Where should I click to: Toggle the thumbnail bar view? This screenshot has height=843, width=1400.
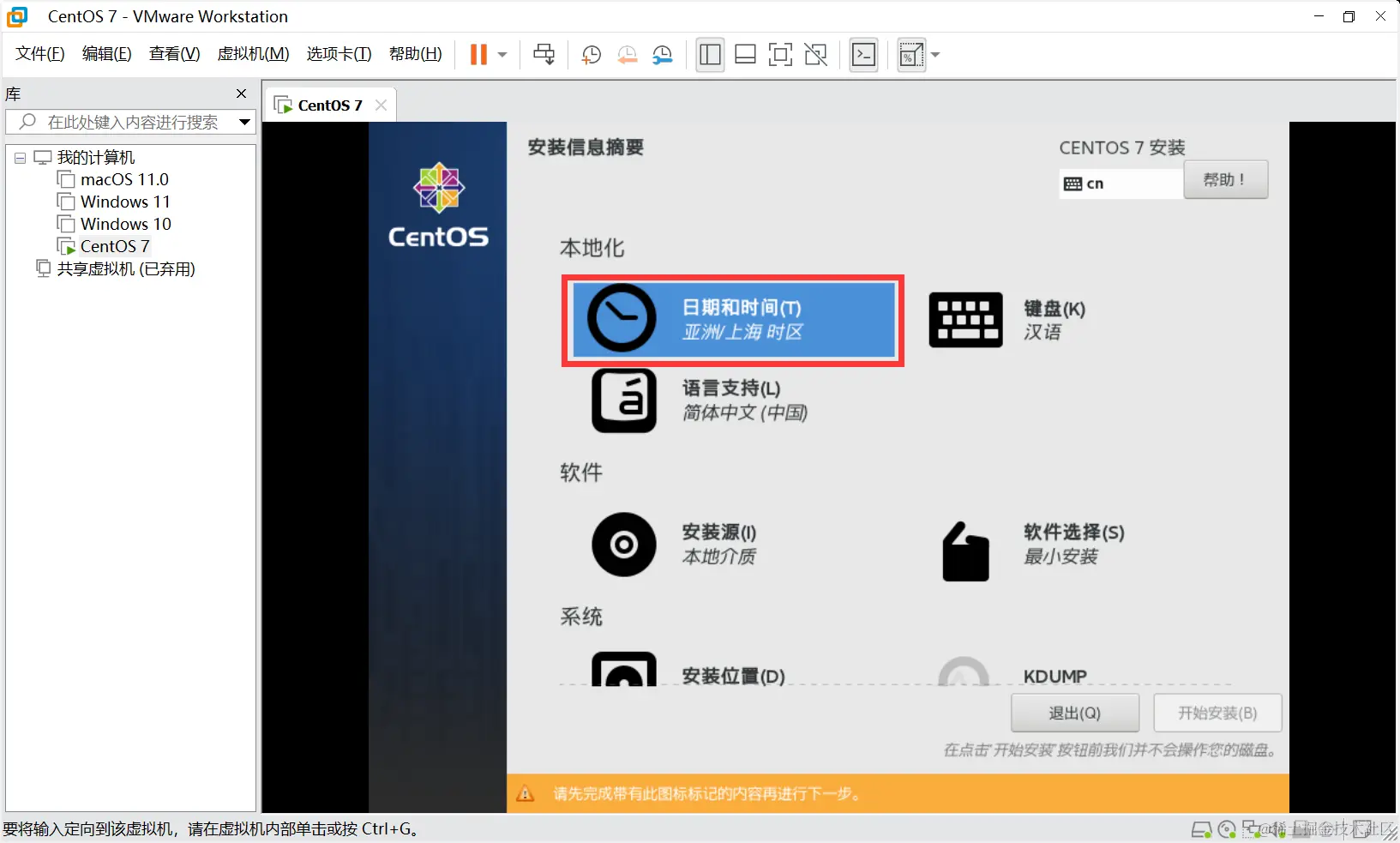[746, 55]
